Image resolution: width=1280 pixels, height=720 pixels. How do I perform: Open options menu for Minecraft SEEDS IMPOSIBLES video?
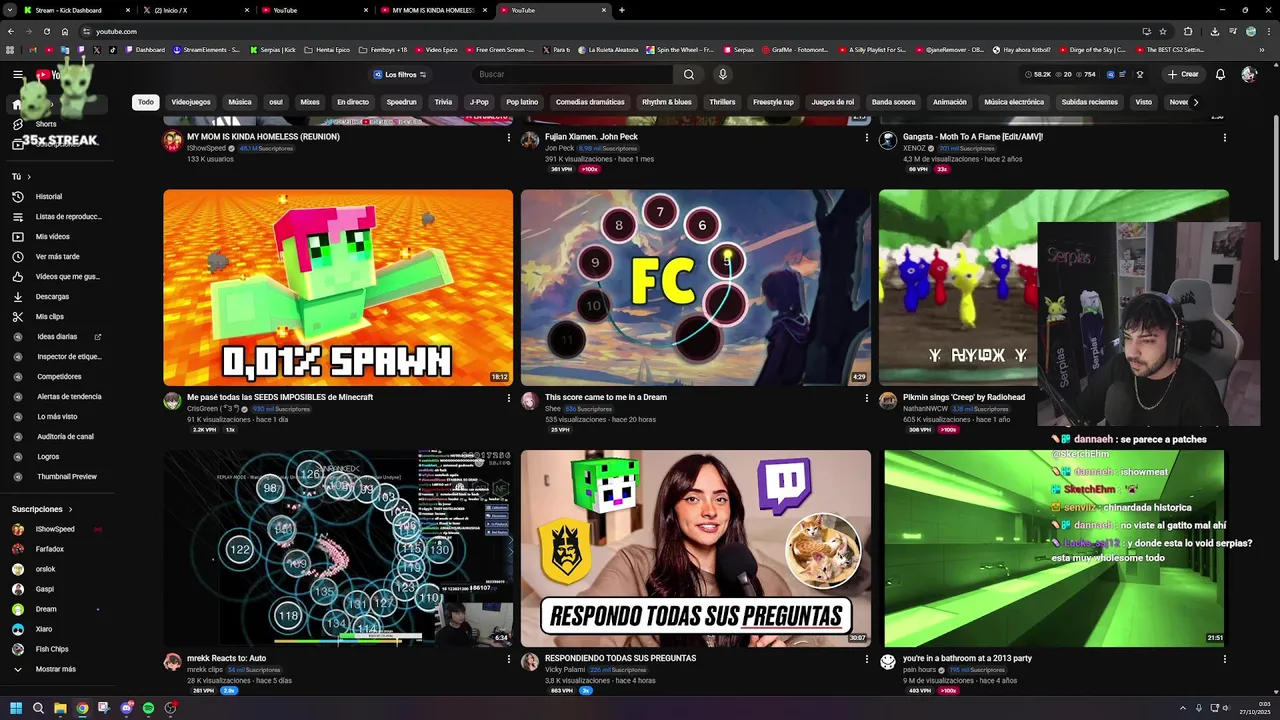coord(508,398)
